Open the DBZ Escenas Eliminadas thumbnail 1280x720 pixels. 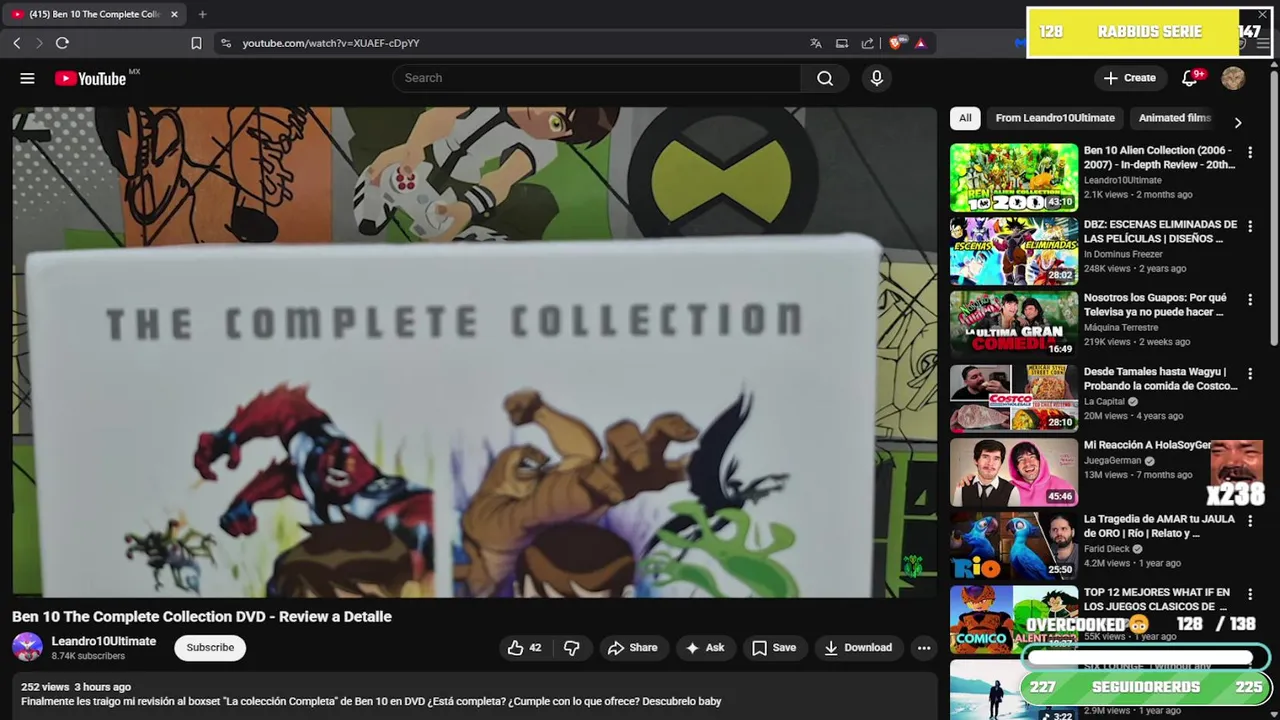1014,251
